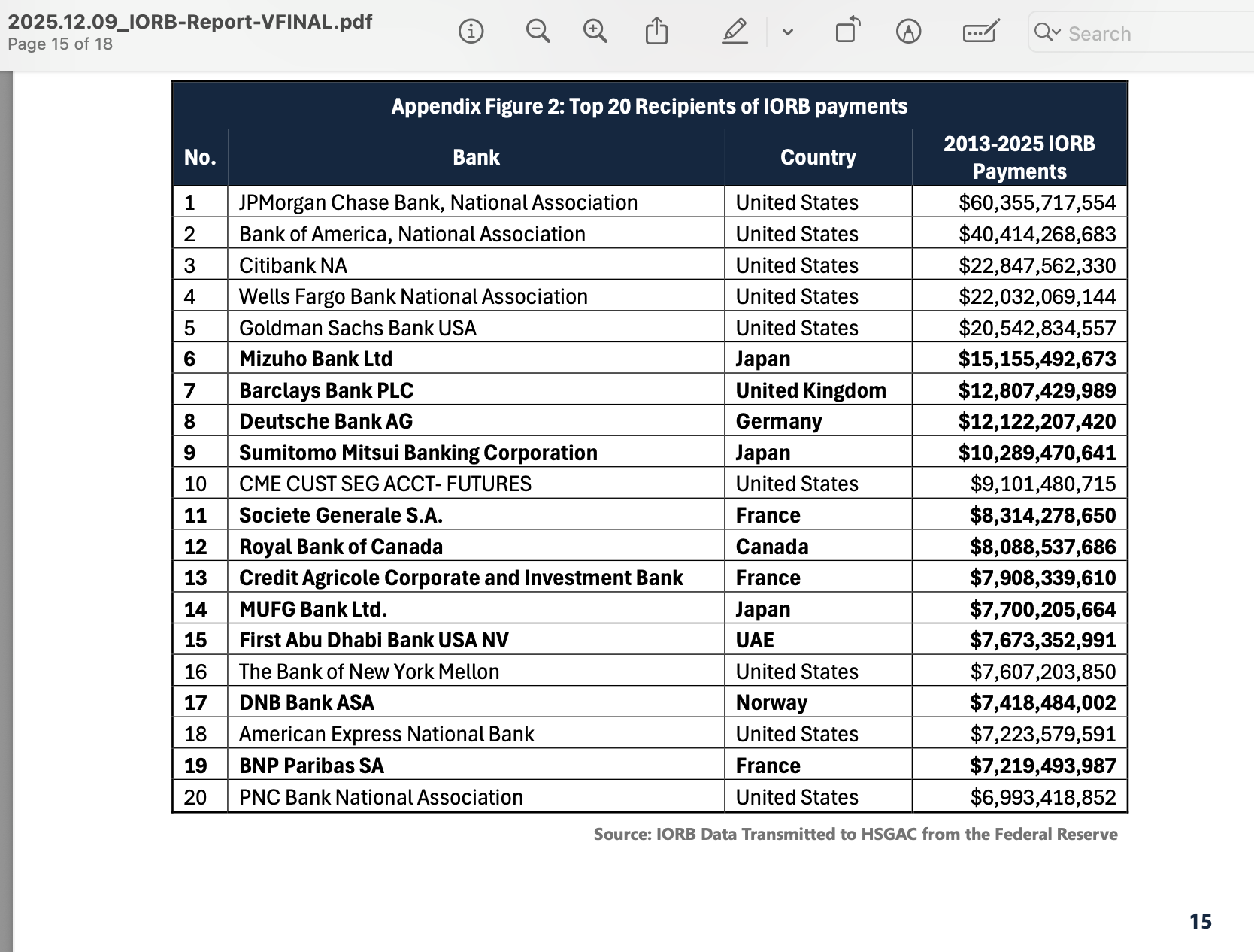Show the Markup toolbar
This screenshot has width=1254, height=952.
point(909,32)
